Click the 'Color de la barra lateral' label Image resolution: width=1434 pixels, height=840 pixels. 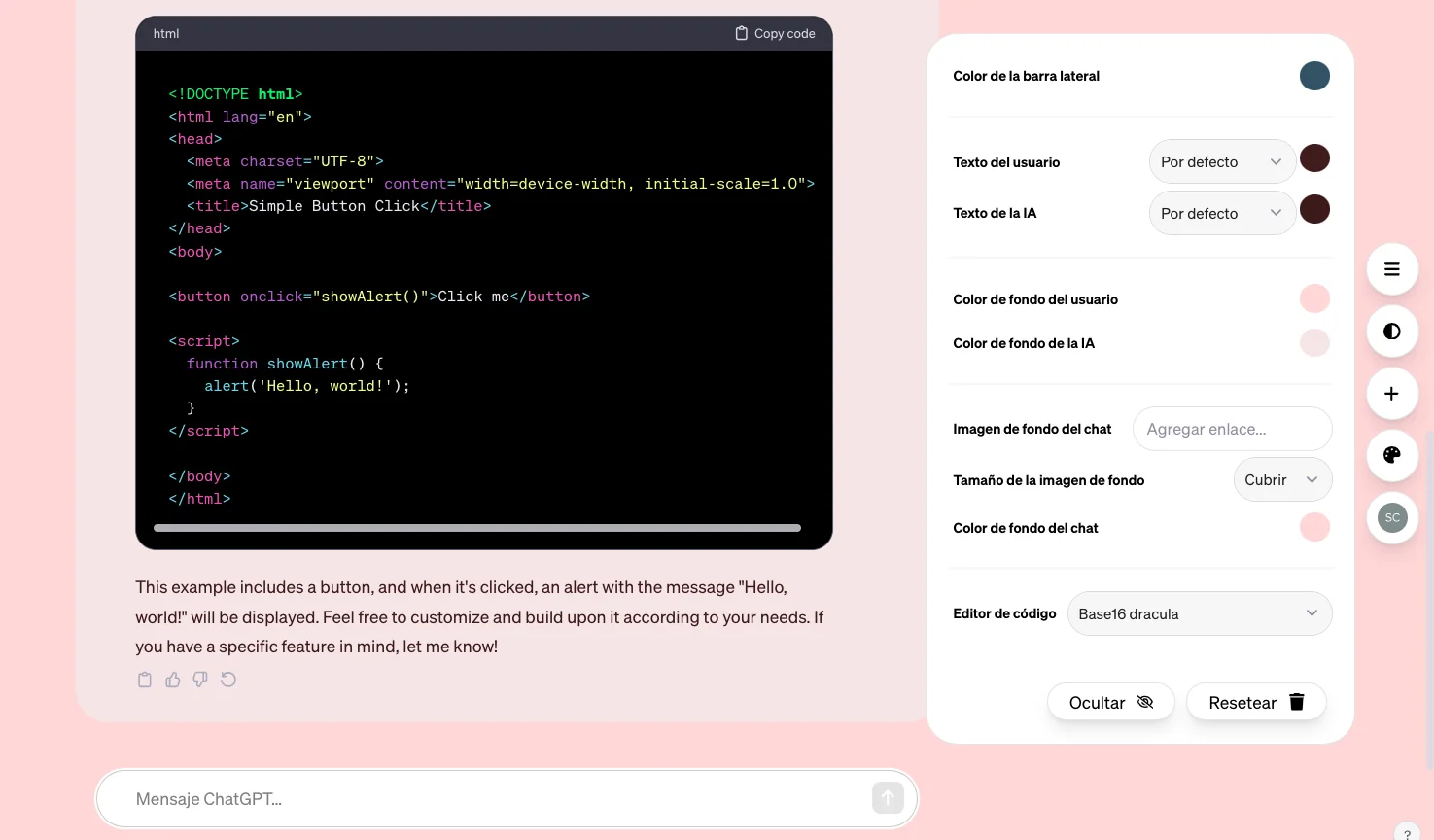click(x=1026, y=76)
